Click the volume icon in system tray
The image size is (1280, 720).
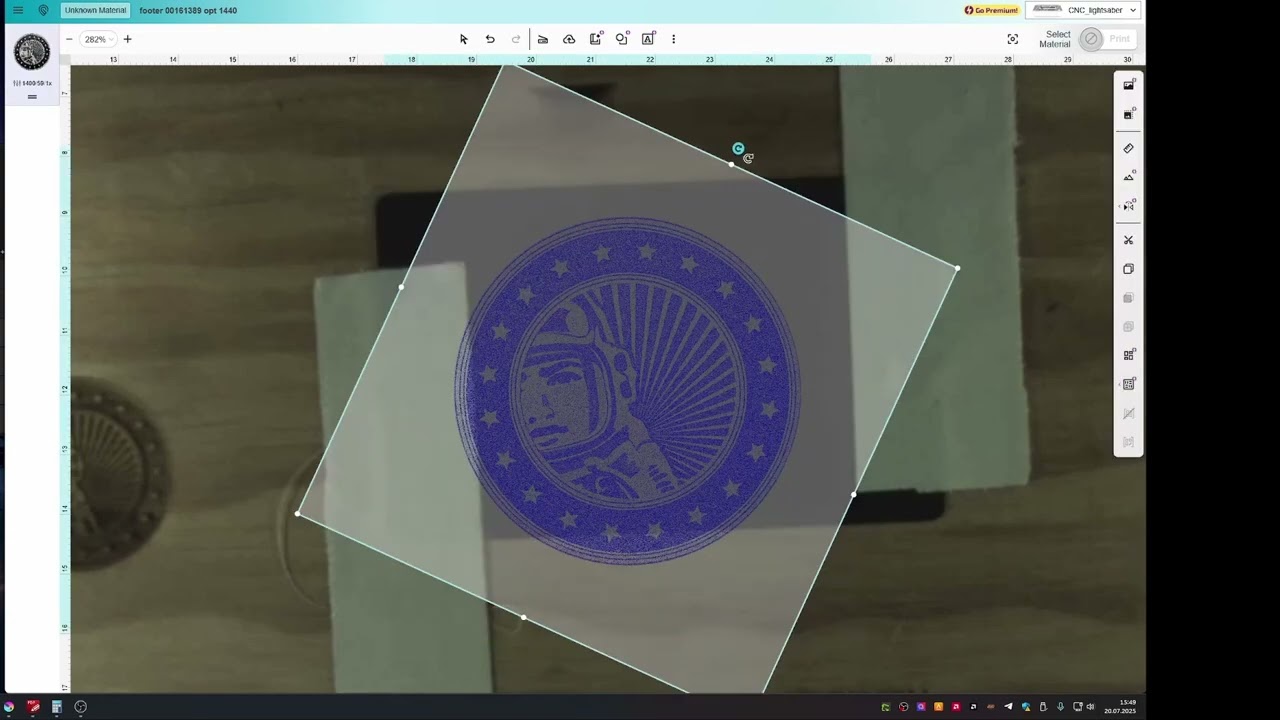[1090, 707]
